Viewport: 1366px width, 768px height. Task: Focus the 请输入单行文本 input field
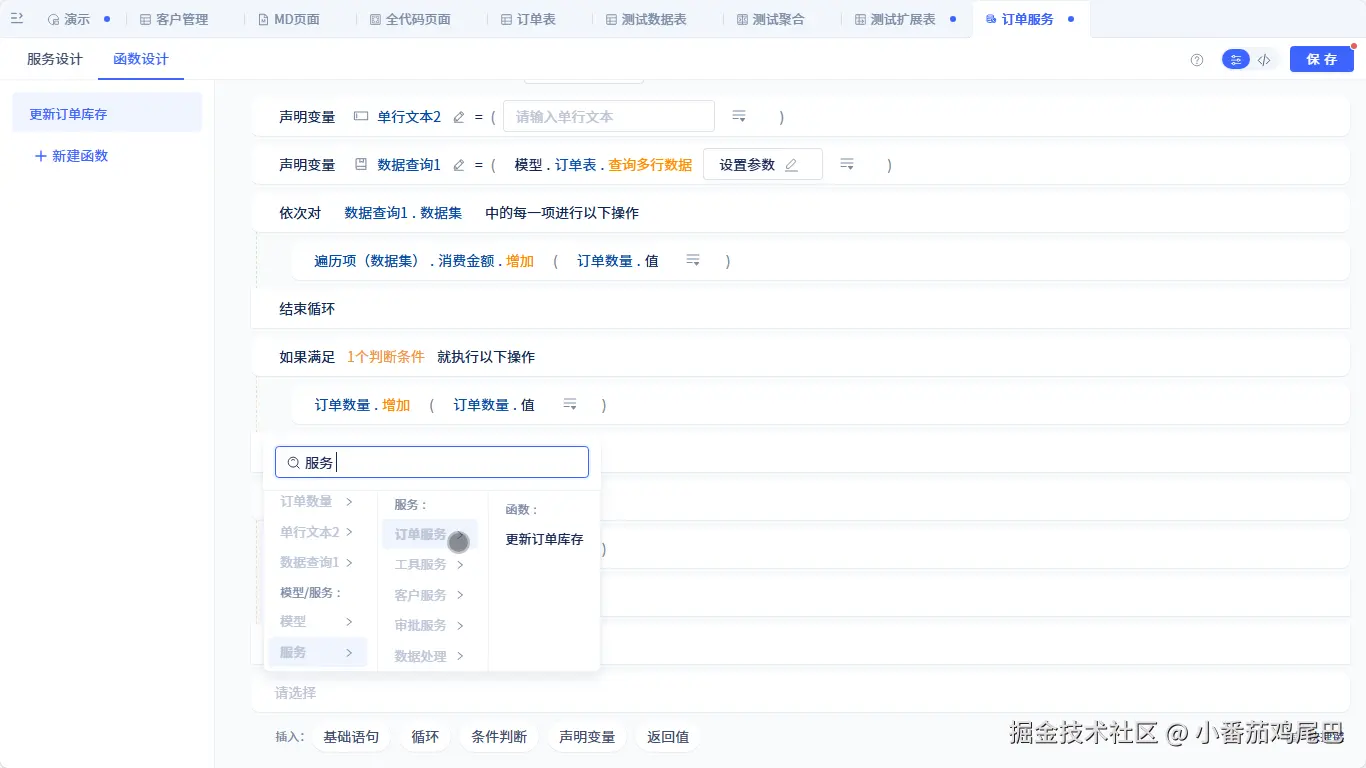609,116
